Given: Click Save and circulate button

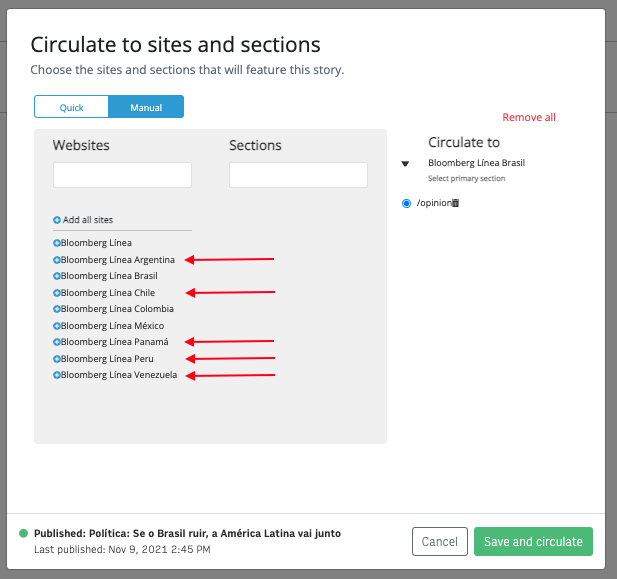Looking at the screenshot, I should click(x=533, y=542).
